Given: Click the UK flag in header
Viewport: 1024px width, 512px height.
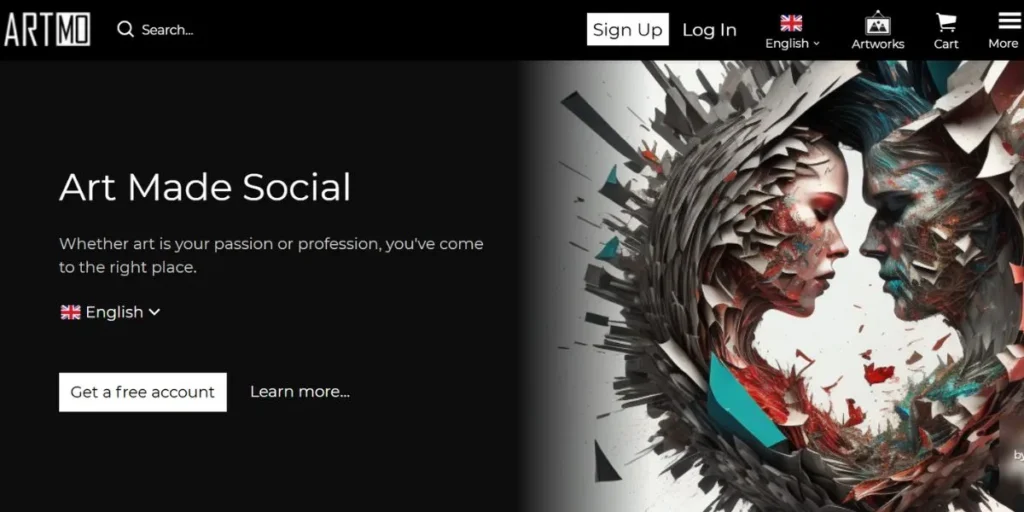Looking at the screenshot, I should click(791, 23).
